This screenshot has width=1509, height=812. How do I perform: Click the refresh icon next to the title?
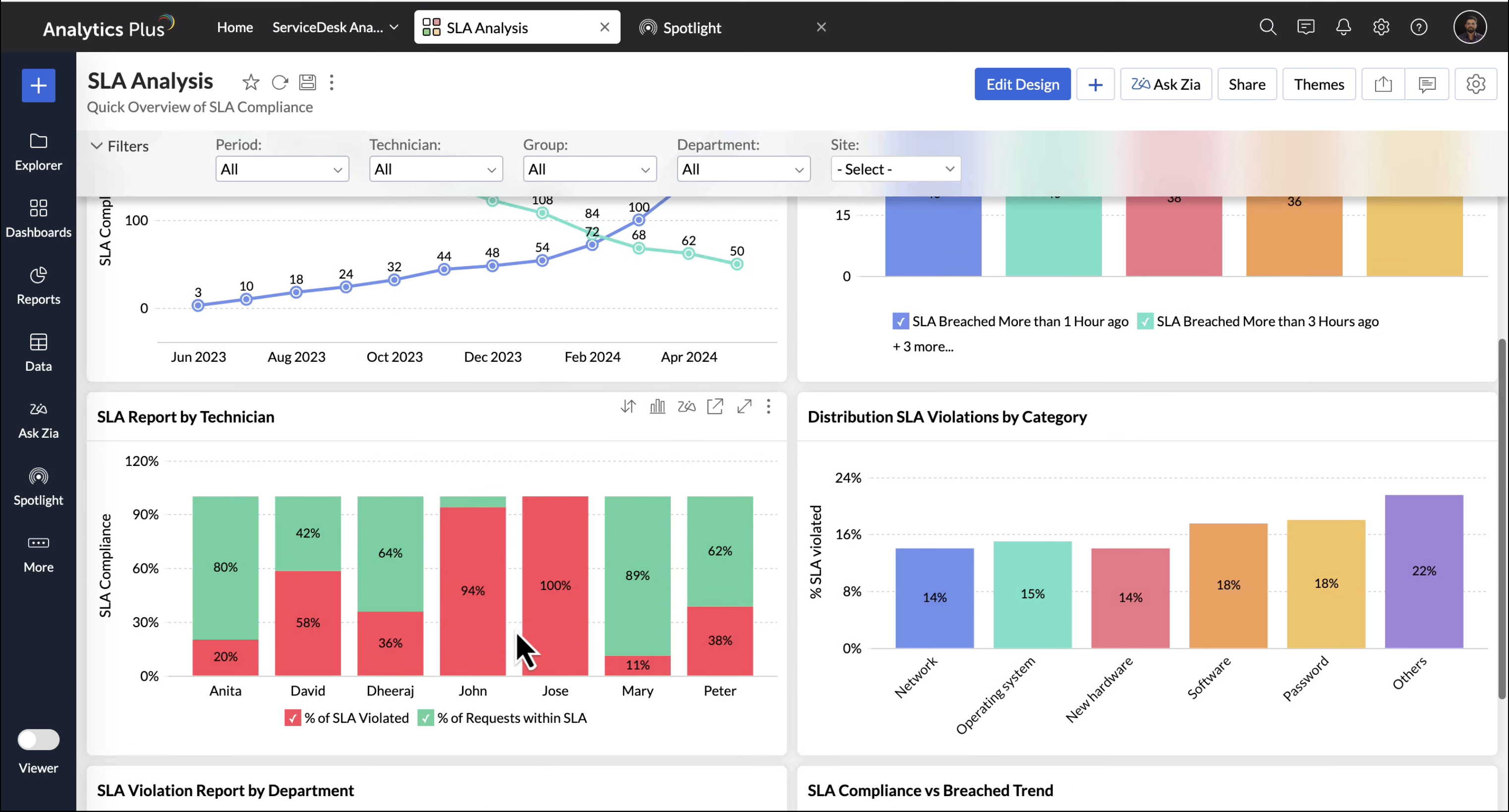[280, 82]
